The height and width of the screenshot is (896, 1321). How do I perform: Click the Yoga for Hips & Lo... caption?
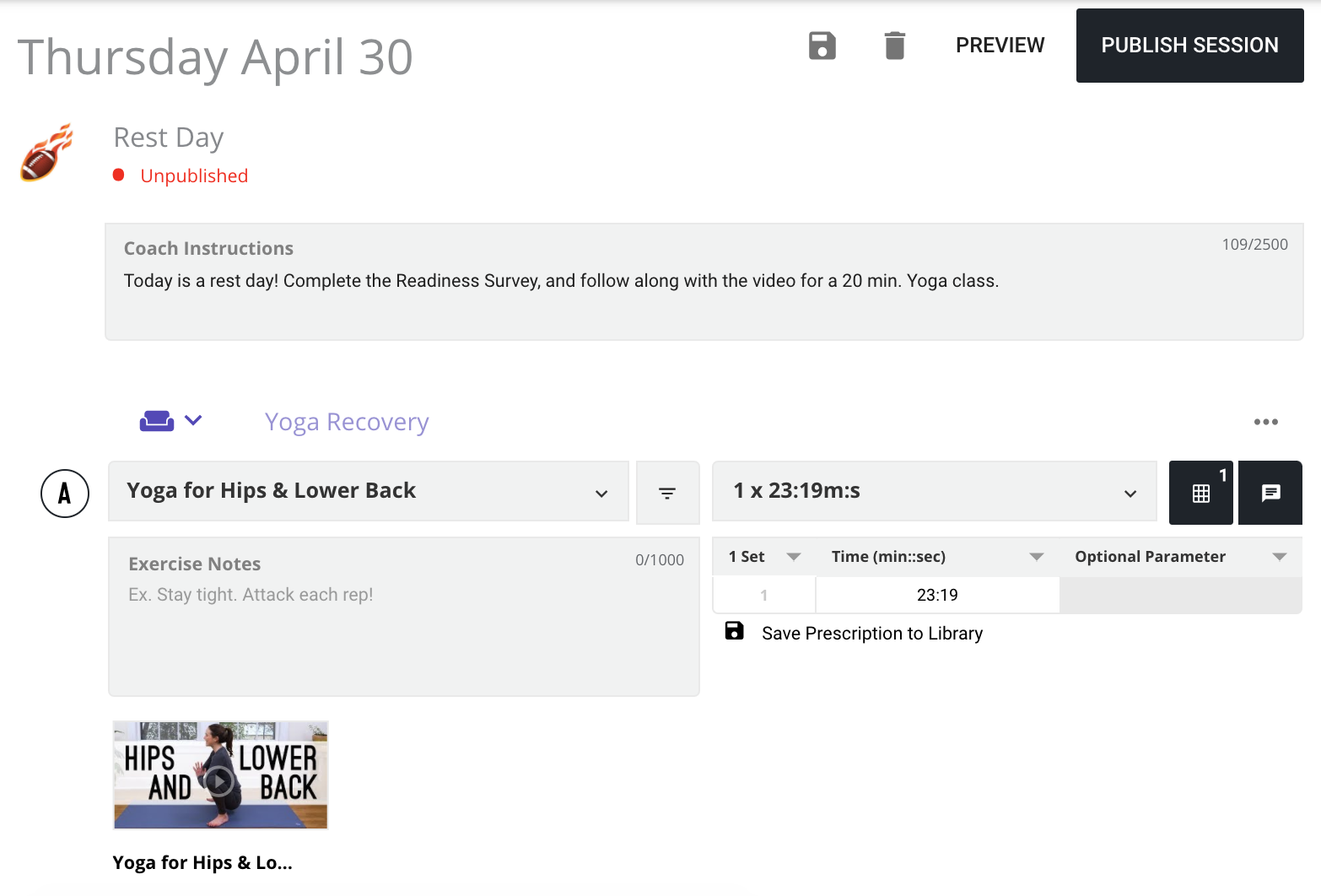coord(202,862)
